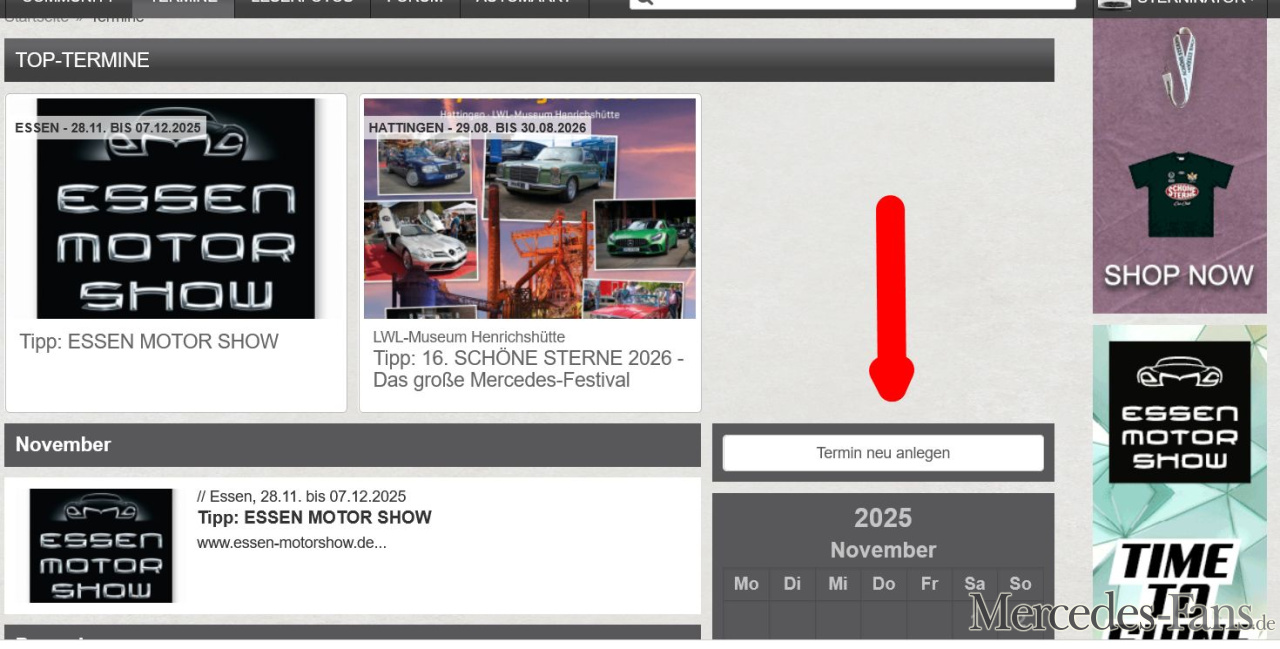Click the search magnifier icon

[x=645, y=3]
